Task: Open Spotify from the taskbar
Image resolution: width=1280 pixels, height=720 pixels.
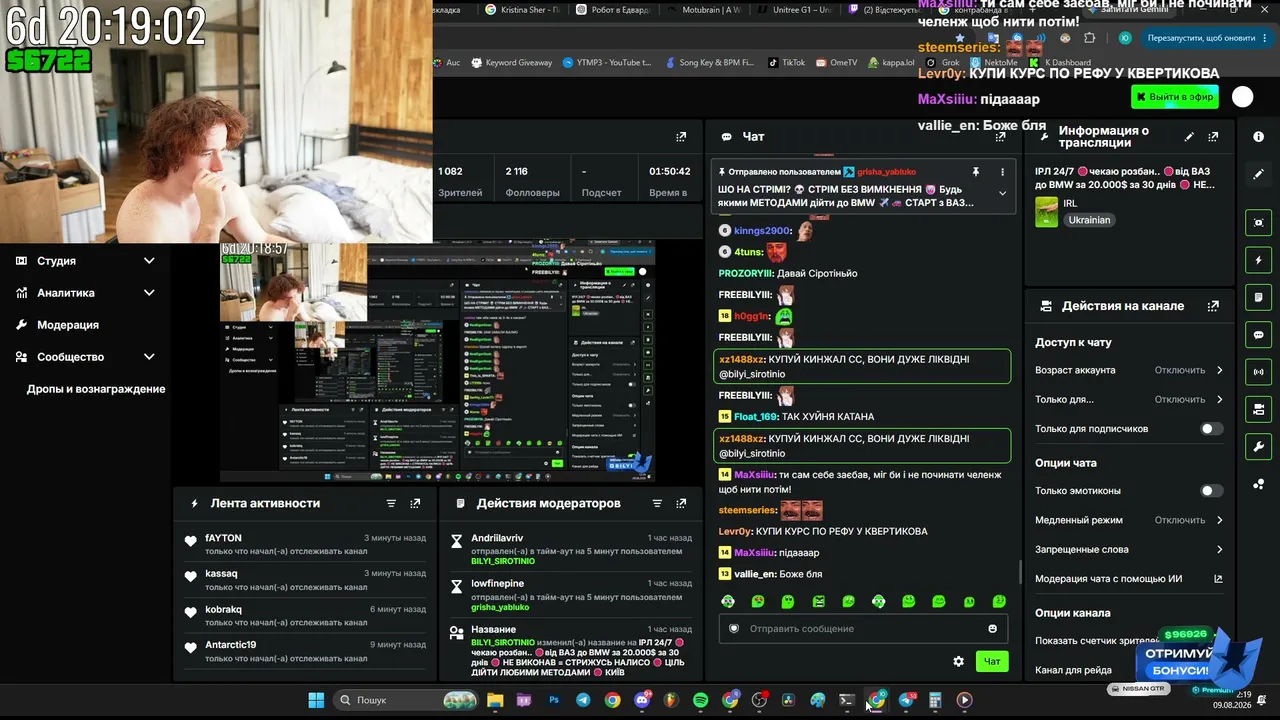Action: click(701, 701)
